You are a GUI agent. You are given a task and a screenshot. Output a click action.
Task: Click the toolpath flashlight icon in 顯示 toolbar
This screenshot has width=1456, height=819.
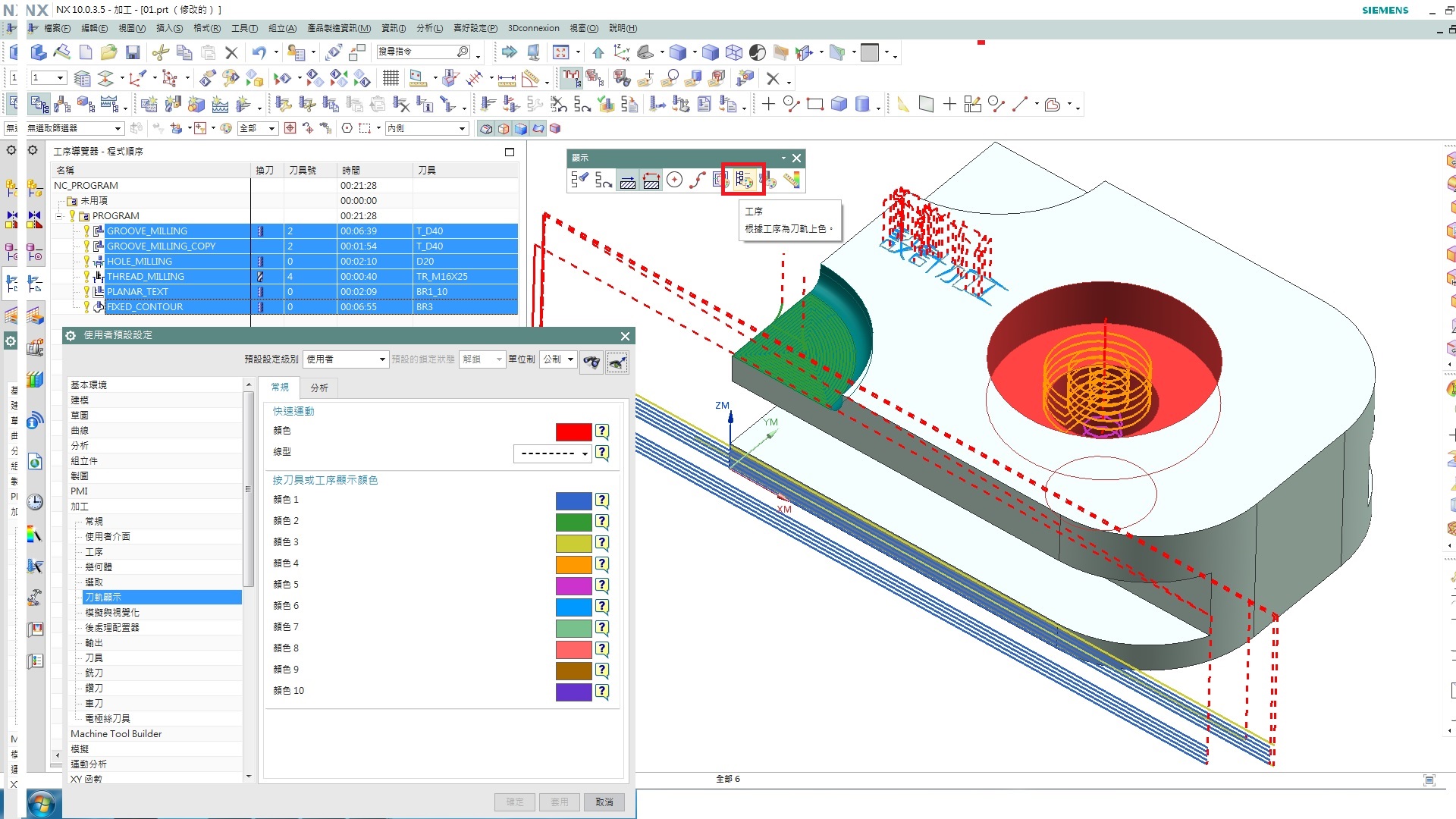coord(579,180)
